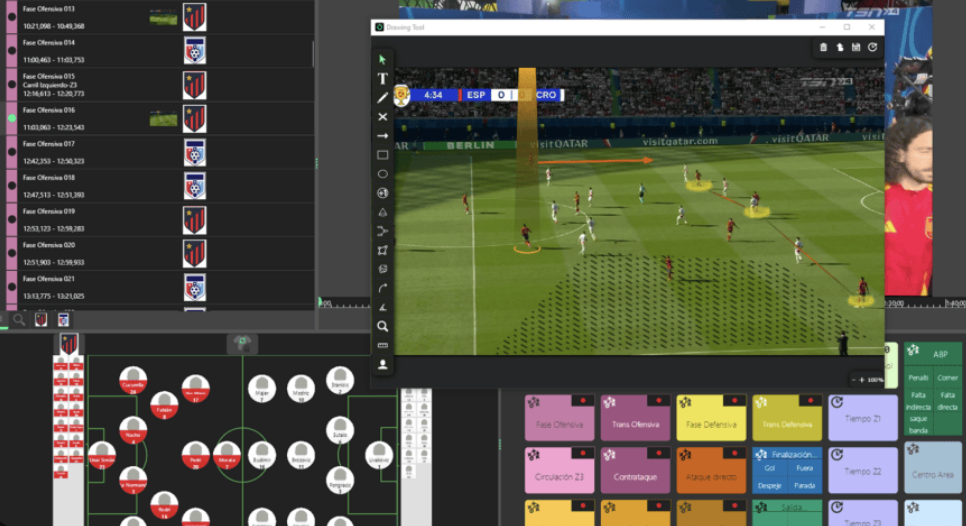Click the search magnifier below the clip list
Screen dimensions: 966x526
19,320
